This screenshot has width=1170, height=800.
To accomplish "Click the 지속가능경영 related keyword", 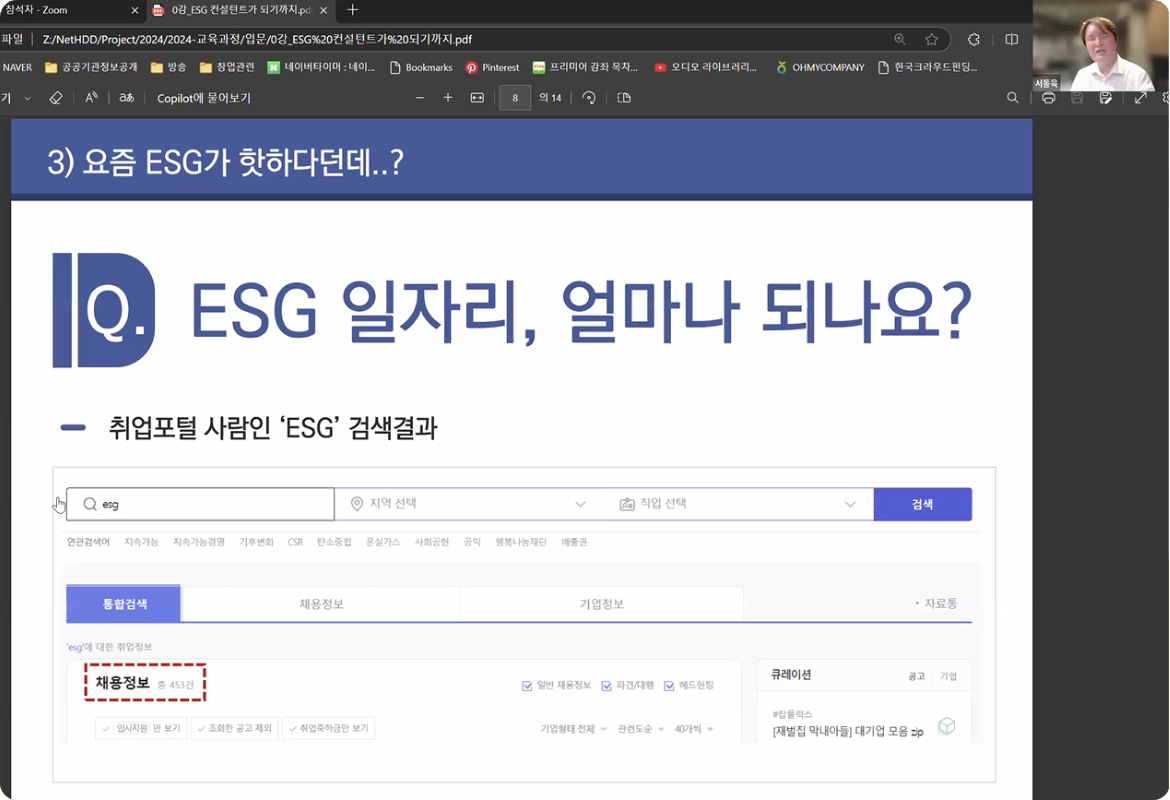I will click(198, 542).
